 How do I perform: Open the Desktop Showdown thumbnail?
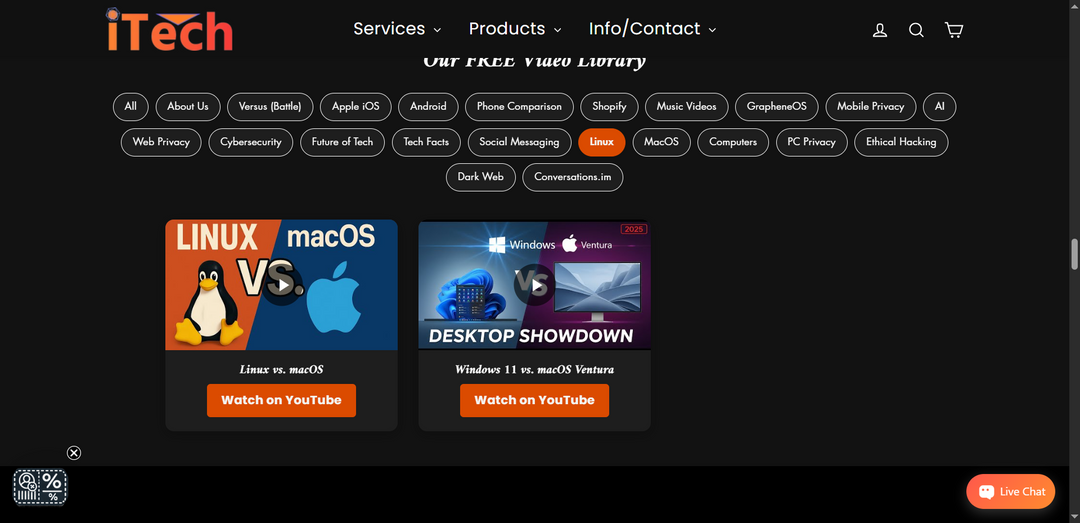pyautogui.click(x=534, y=285)
